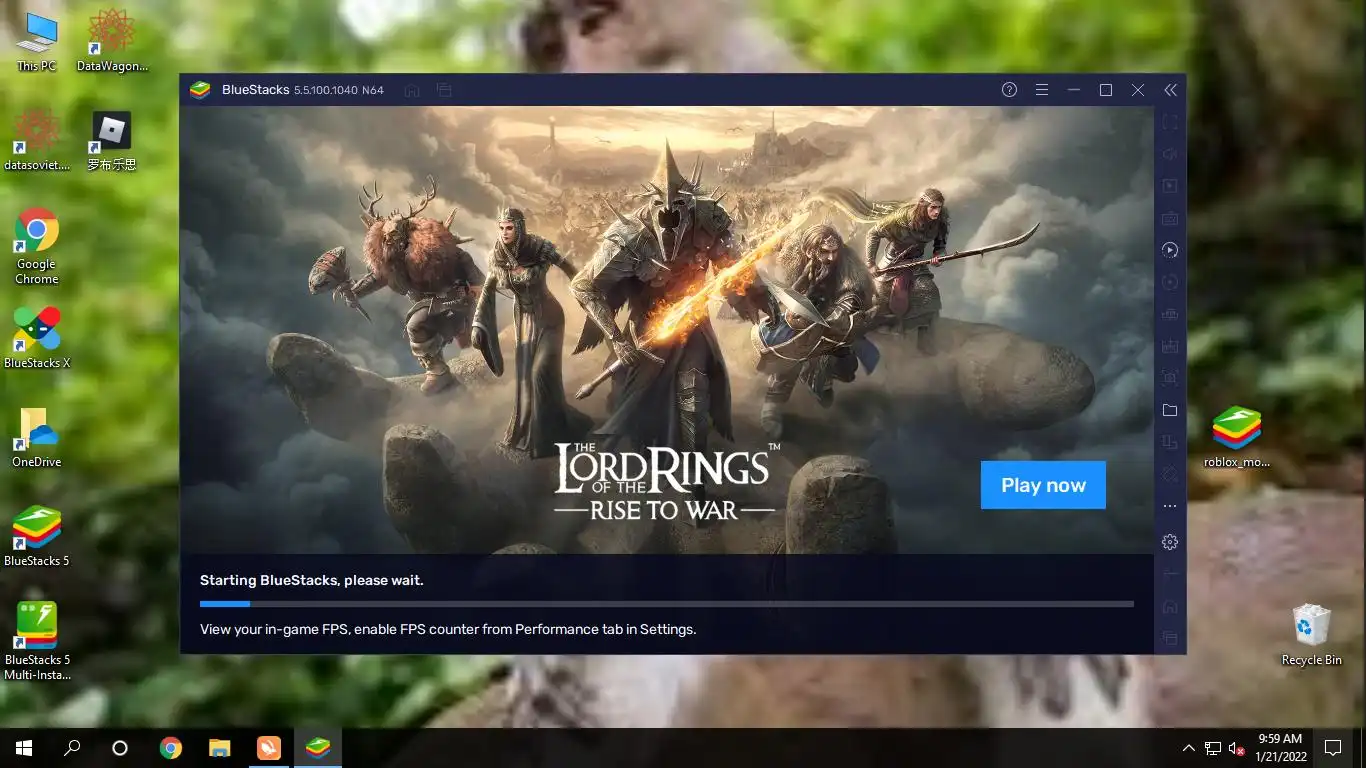Select the Recycle Bin desktop icon
This screenshot has height=768, width=1366.
(1312, 634)
